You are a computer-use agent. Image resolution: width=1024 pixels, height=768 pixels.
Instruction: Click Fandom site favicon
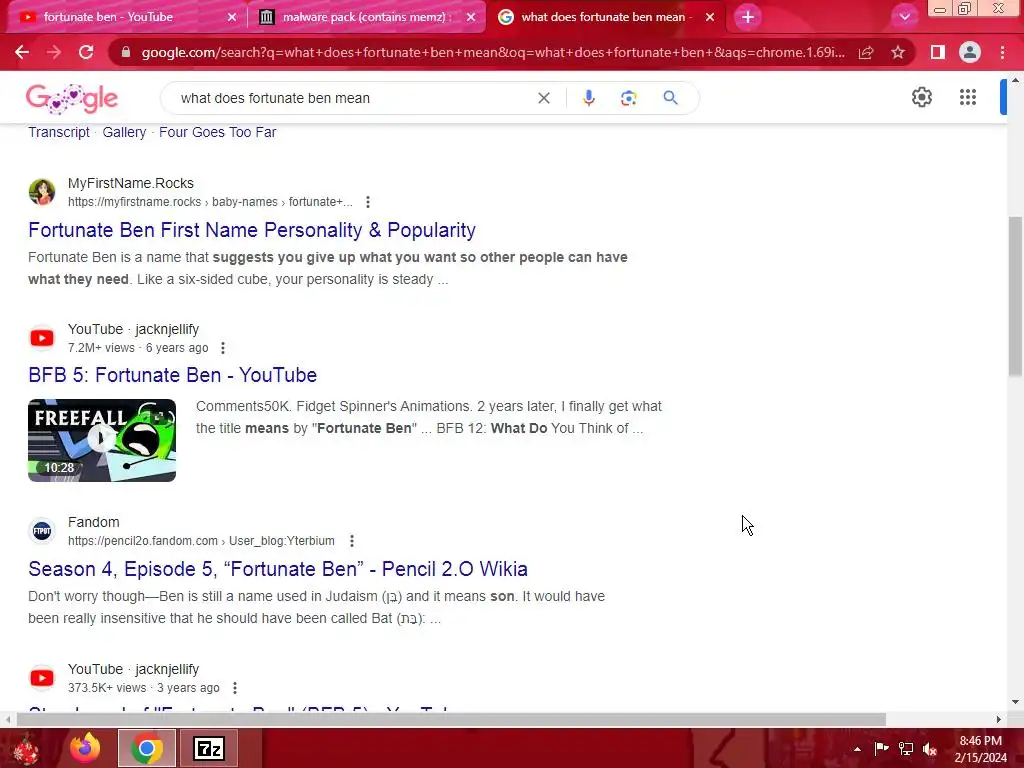[42, 531]
